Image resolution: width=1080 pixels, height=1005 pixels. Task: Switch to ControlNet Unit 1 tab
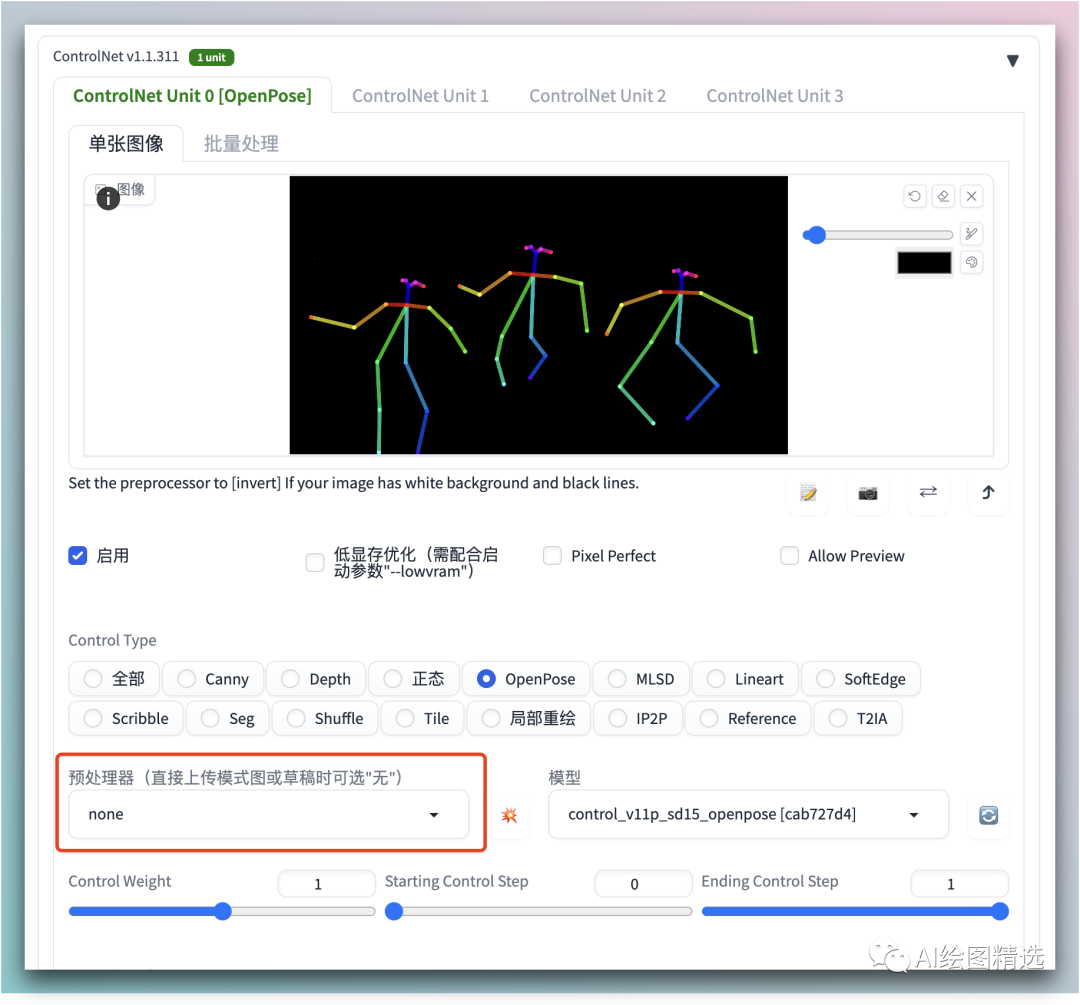420,96
